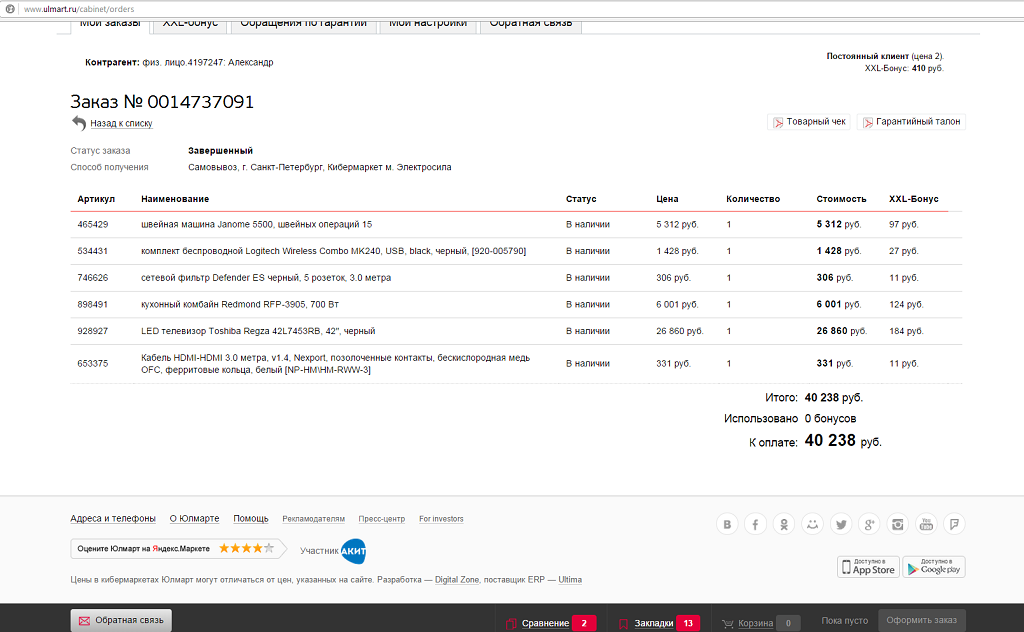Switch to the XXL-бонус tab
The image size is (1024, 632).
190,23
